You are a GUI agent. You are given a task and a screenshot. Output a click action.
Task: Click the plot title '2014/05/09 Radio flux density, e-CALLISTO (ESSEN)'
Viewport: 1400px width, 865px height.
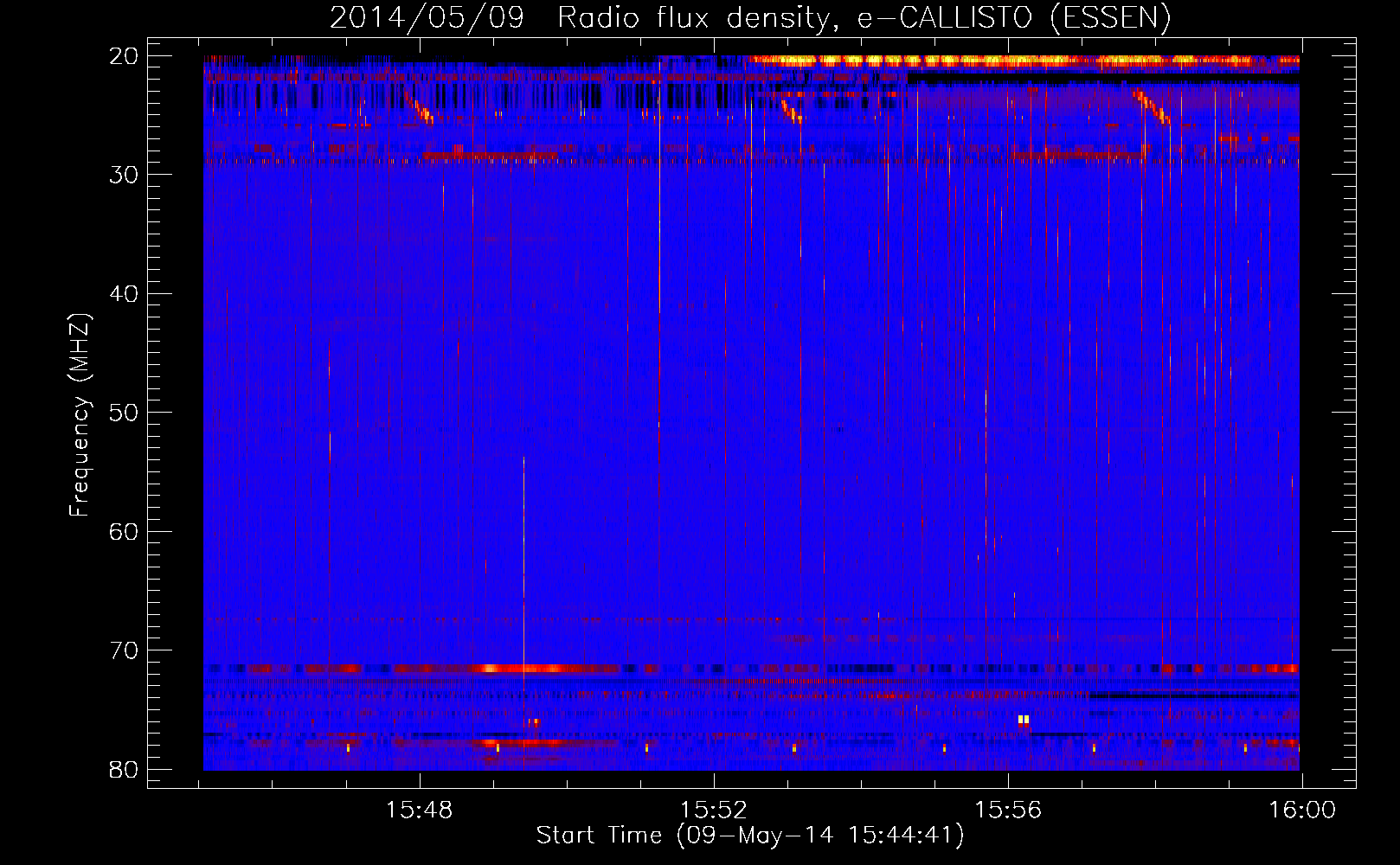(750, 17)
